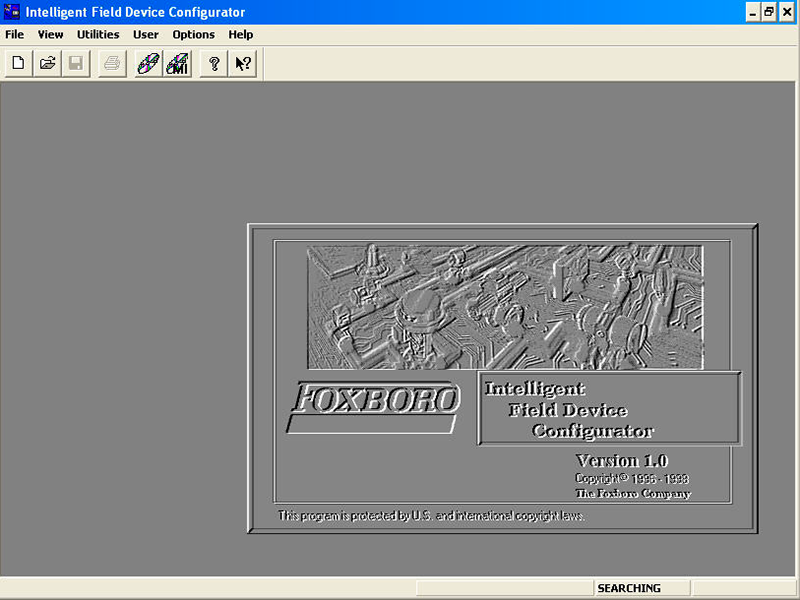This screenshot has width=800, height=600.
Task: Click the Save floppy disk icon
Action: [76, 63]
